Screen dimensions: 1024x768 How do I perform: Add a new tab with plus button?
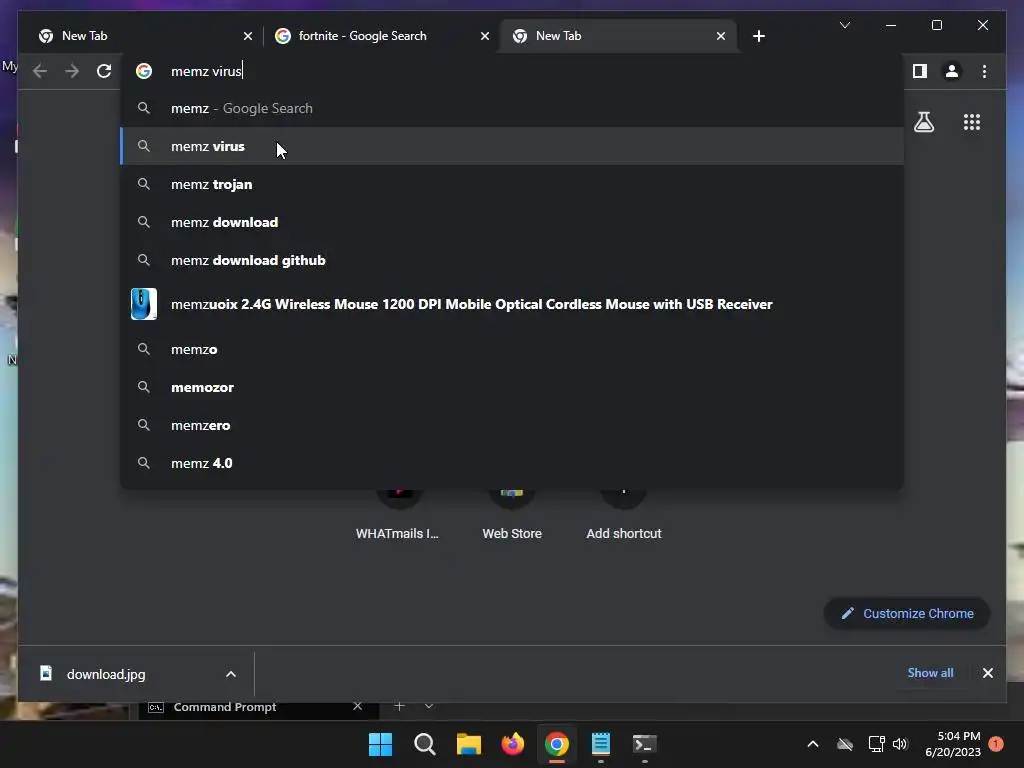[758, 36]
